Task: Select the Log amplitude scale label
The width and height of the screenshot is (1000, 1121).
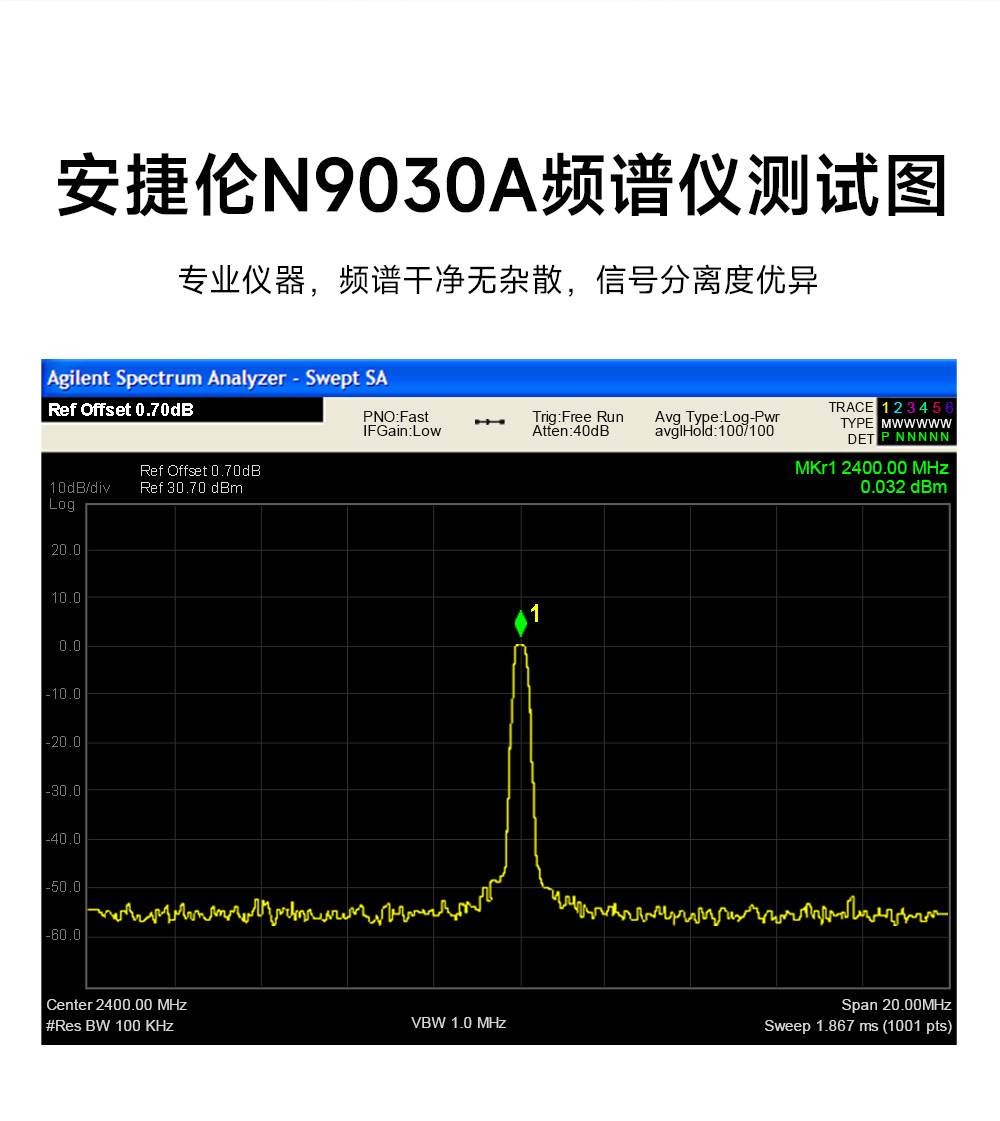Action: (62, 505)
